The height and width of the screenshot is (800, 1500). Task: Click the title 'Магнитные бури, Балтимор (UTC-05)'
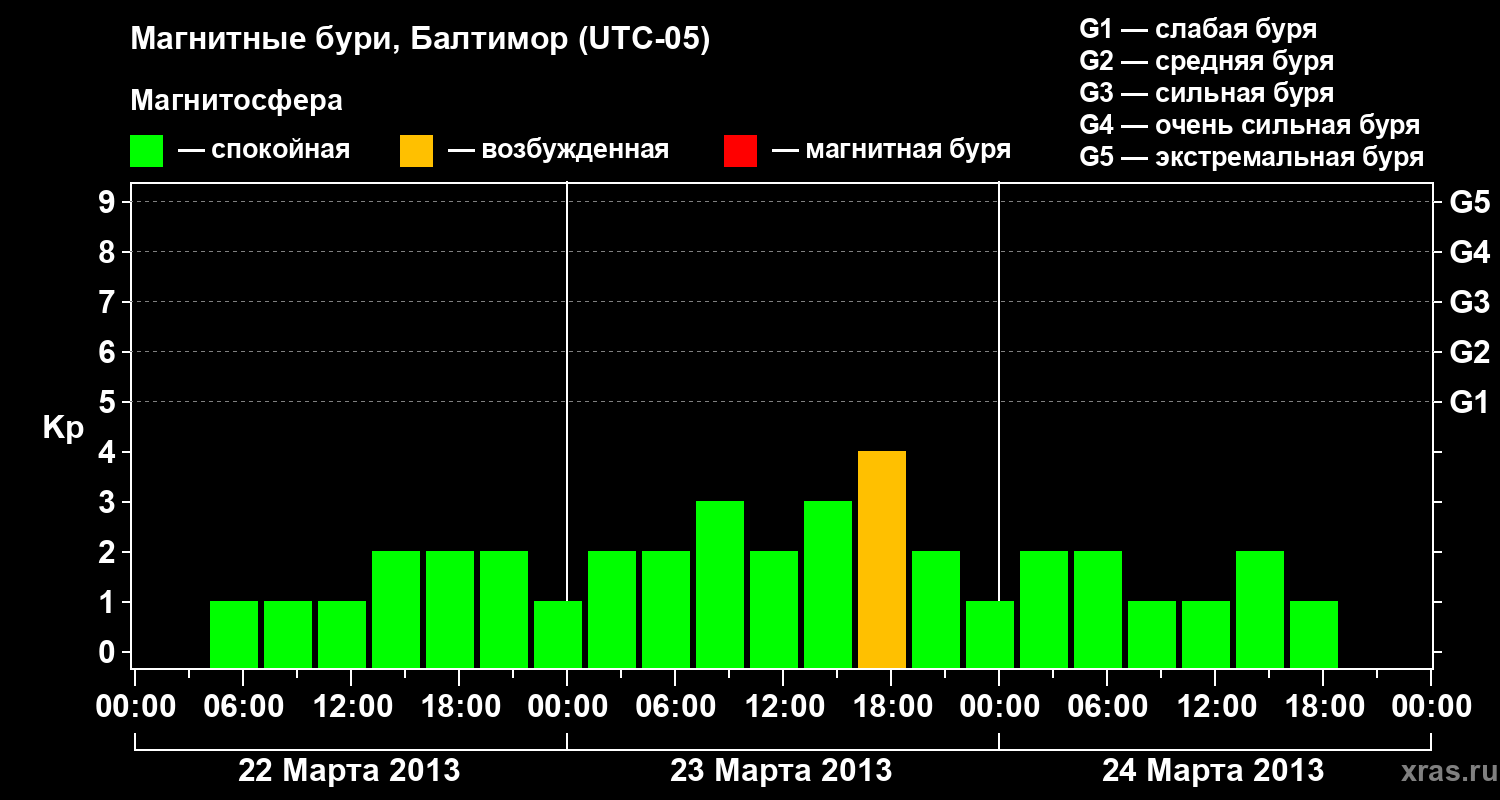click(x=420, y=40)
